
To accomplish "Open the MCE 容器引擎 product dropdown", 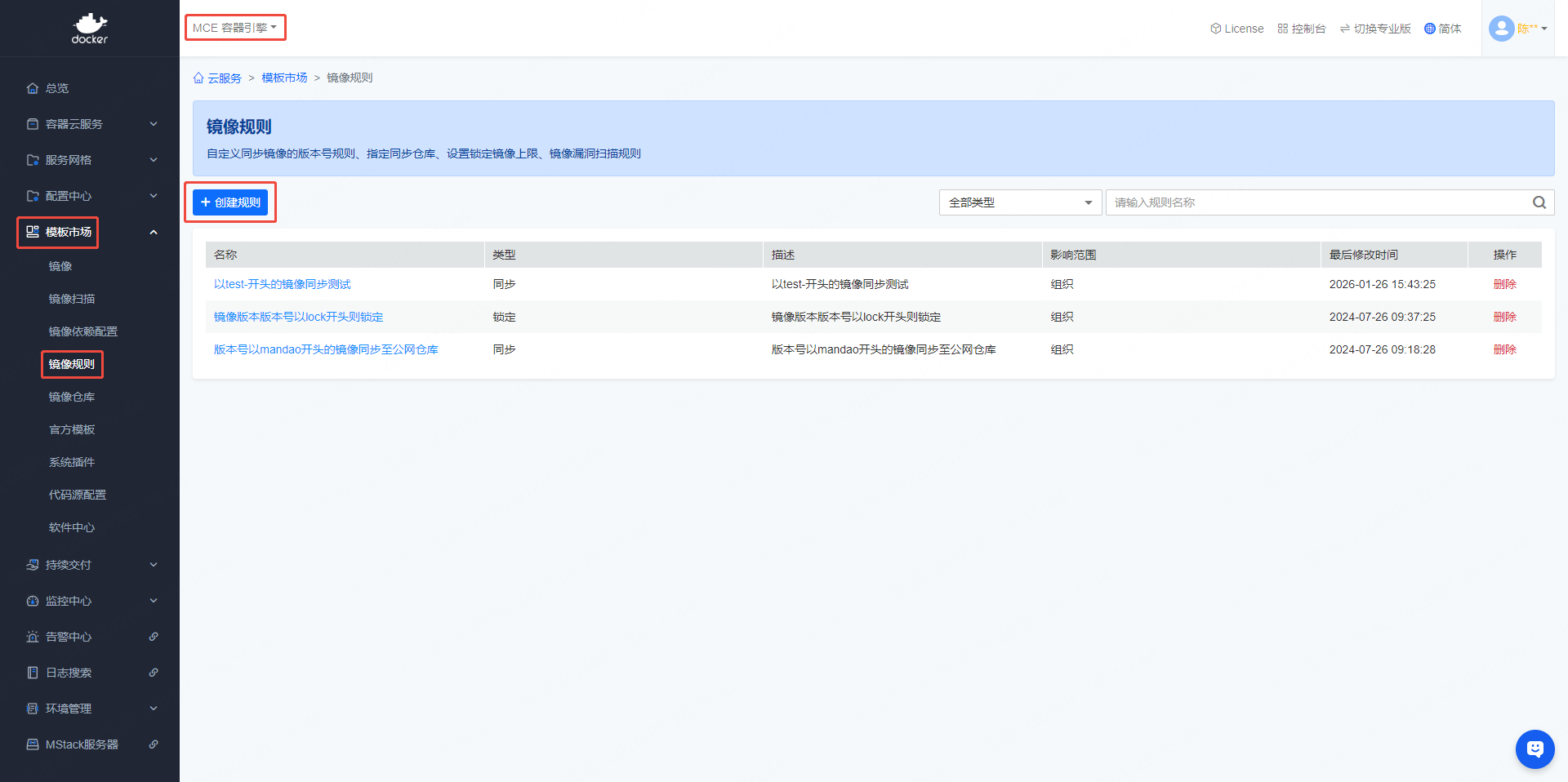I will click(x=235, y=28).
